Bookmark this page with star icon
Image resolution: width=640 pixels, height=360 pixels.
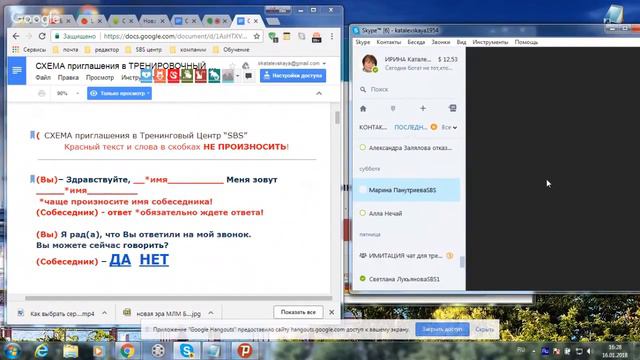coord(256,36)
